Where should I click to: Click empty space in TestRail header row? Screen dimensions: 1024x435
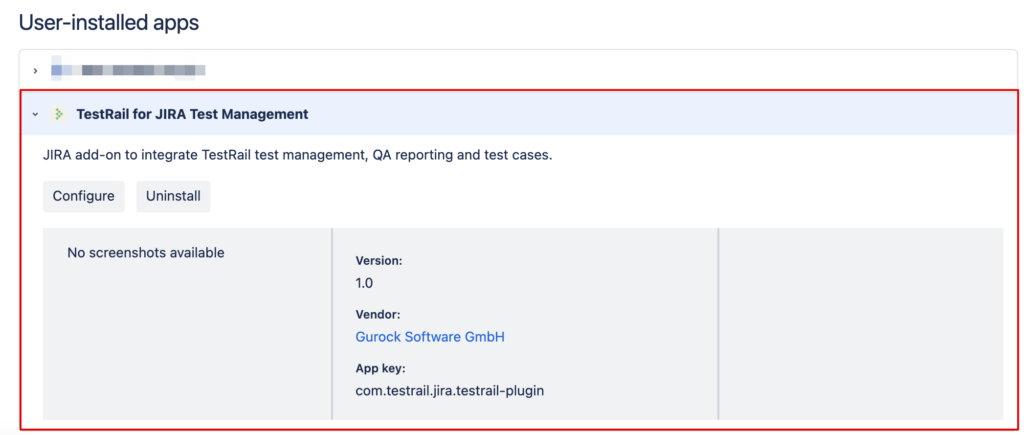click(x=650, y=114)
